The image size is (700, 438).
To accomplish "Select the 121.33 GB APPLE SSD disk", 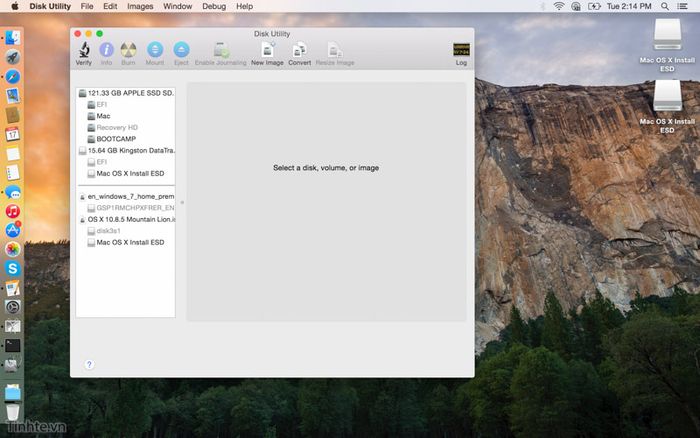I will tap(126, 93).
